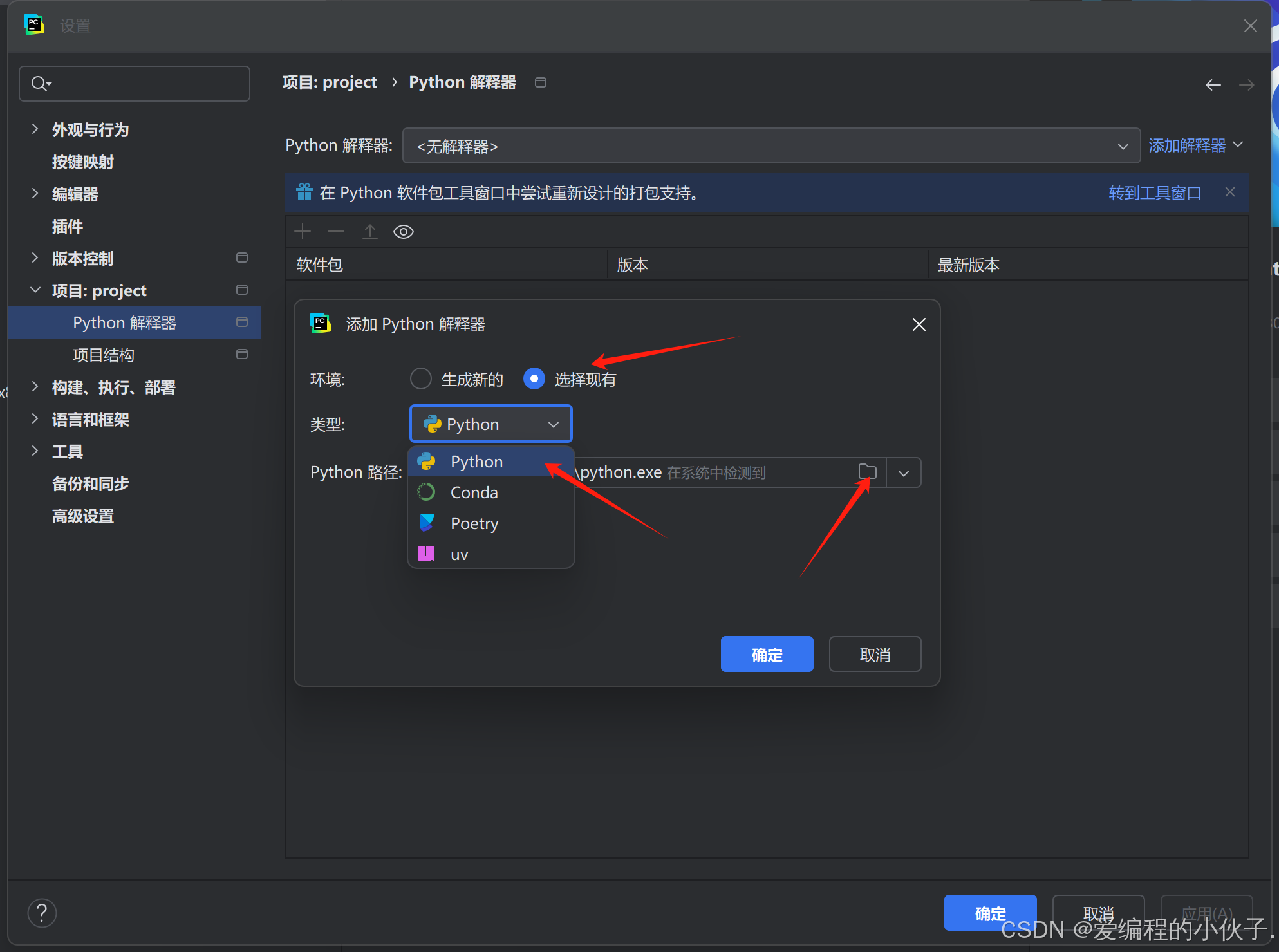1279x952 pixels.
Task: Click the eye show-early-releases icon
Action: coord(403,232)
